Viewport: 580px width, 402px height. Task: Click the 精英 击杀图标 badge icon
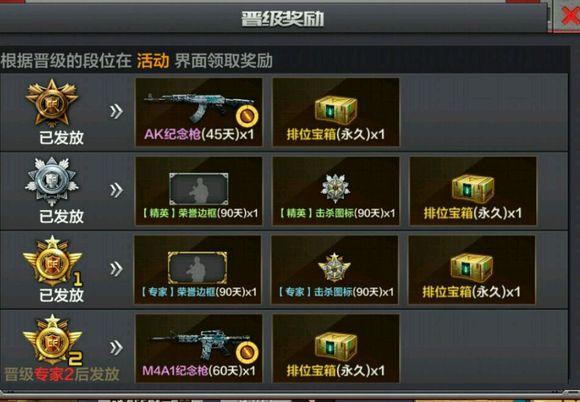tap(335, 188)
